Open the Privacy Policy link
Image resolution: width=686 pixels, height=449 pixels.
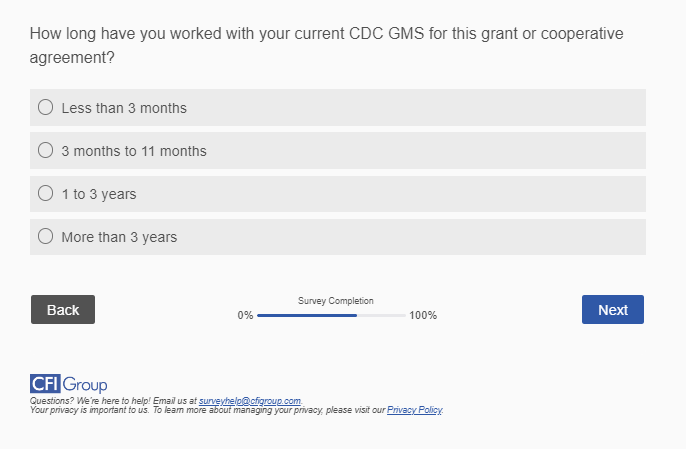[x=414, y=410]
